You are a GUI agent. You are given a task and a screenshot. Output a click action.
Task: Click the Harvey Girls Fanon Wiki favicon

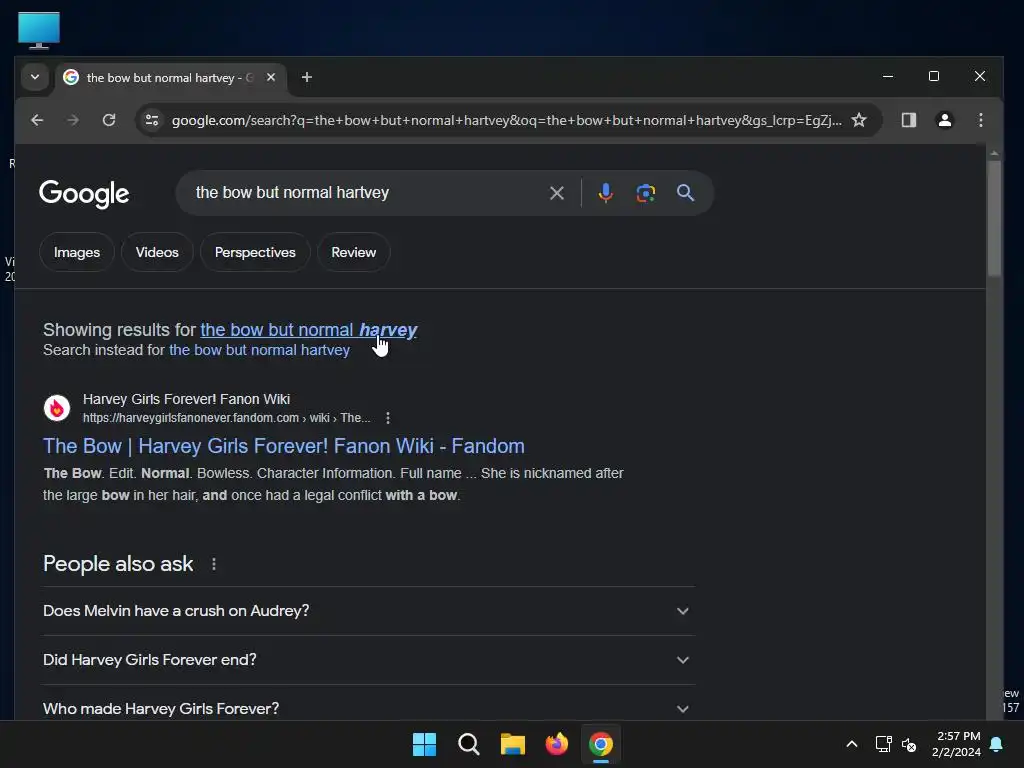click(57, 408)
